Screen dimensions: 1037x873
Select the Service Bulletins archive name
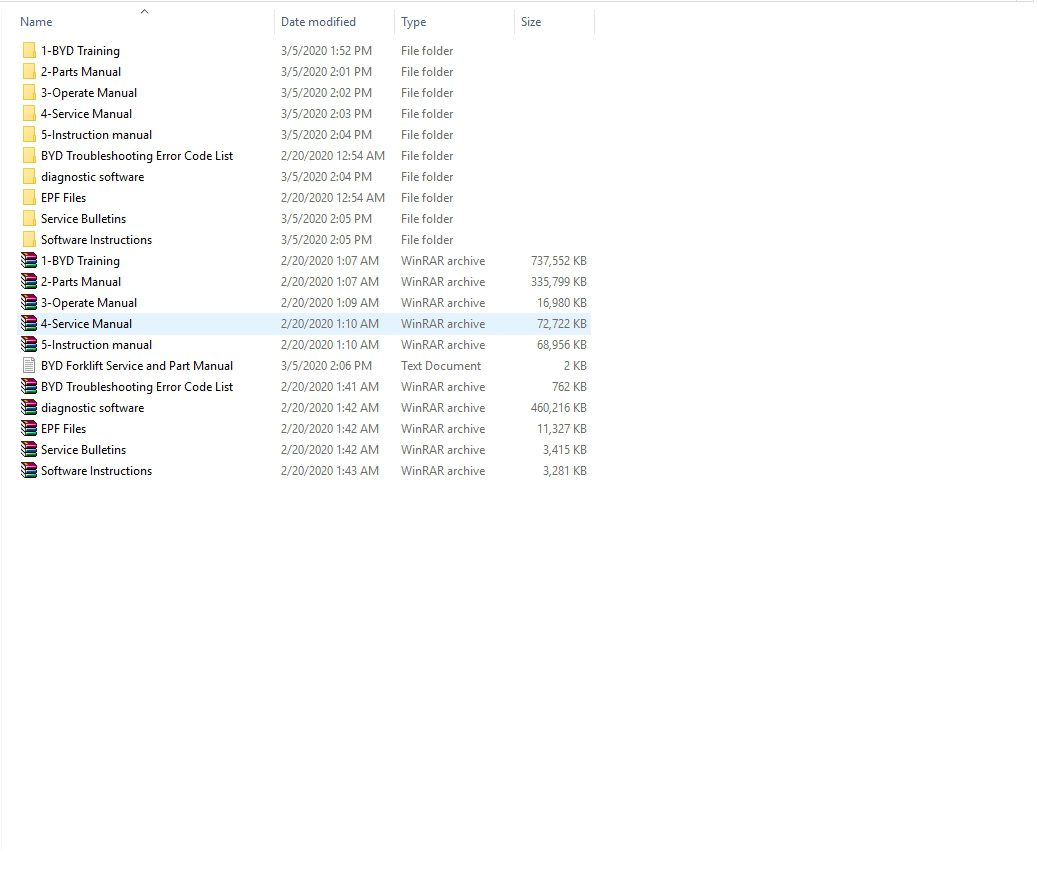coord(83,450)
